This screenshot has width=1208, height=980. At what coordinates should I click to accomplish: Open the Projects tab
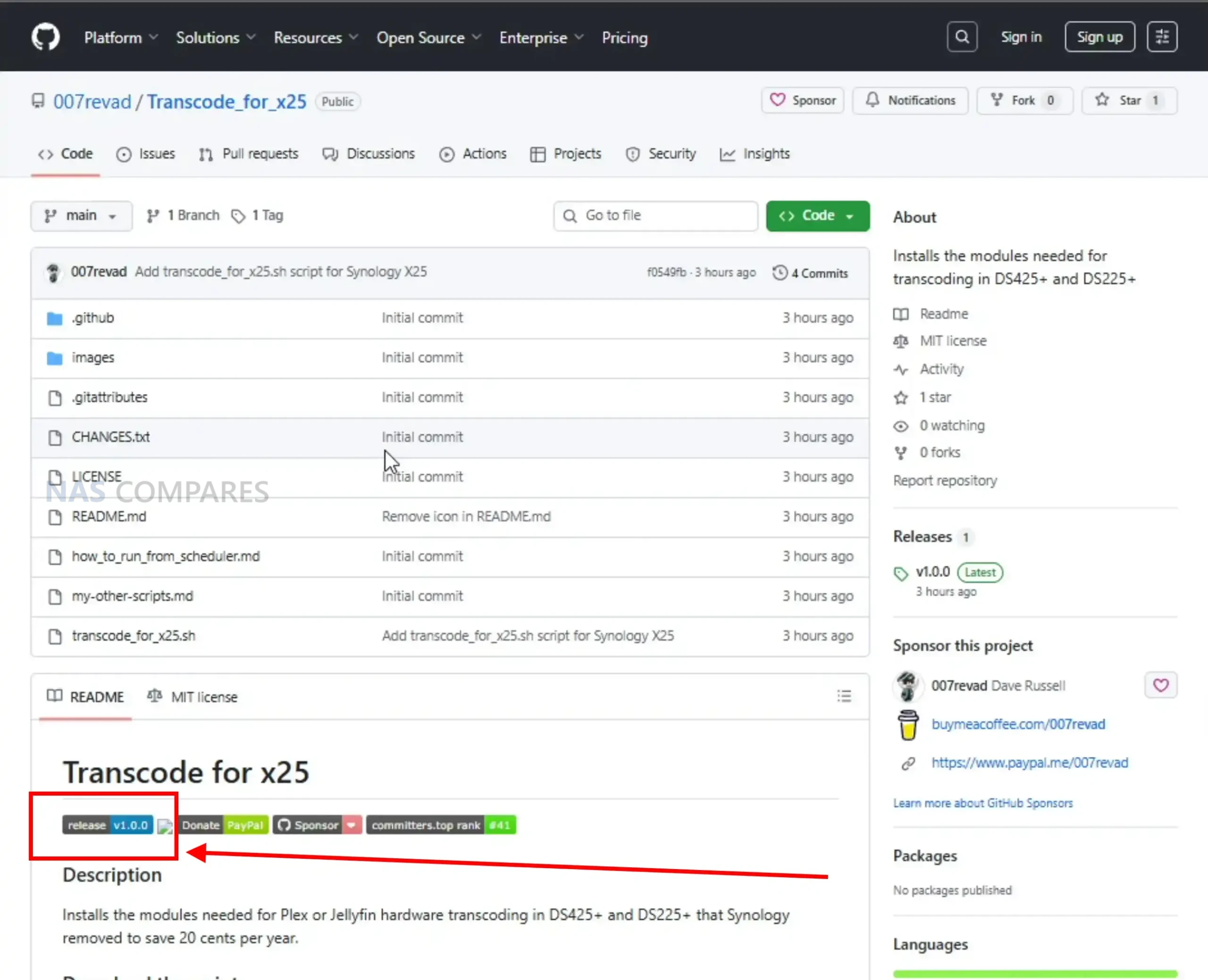point(566,154)
